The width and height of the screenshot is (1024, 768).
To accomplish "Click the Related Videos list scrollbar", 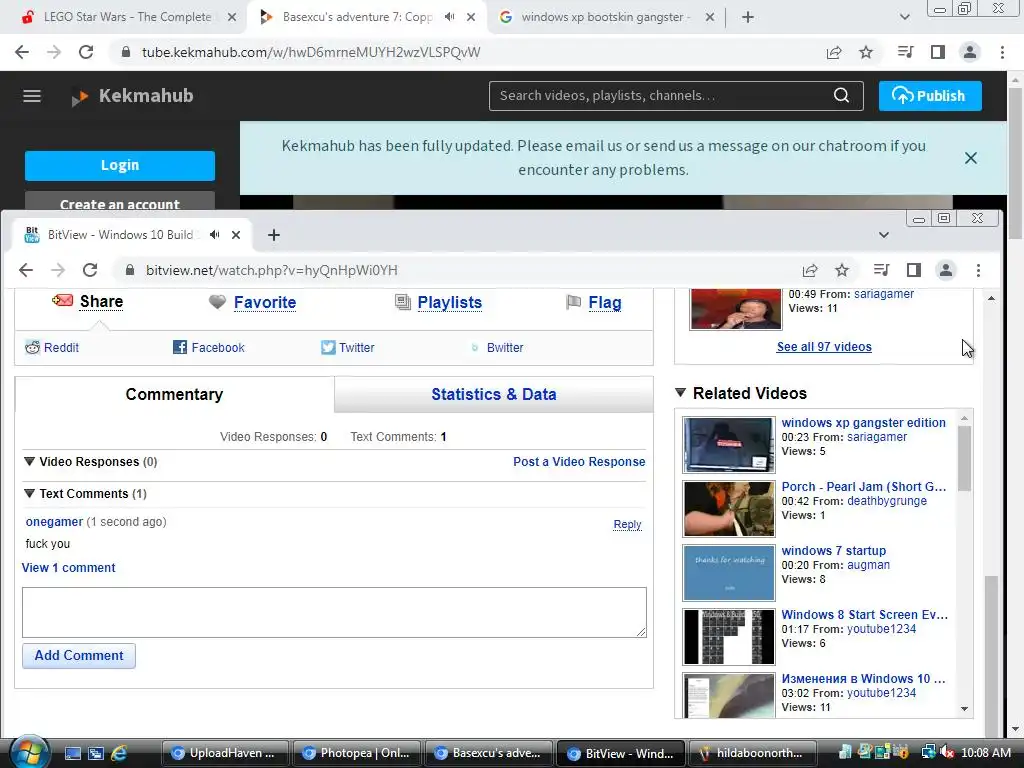I will [965, 457].
